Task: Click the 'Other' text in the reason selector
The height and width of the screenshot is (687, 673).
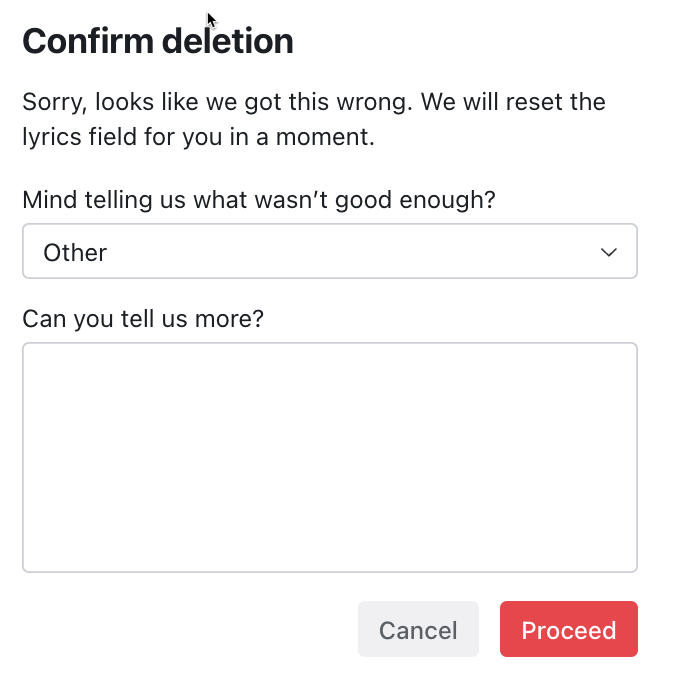Action: [x=75, y=252]
